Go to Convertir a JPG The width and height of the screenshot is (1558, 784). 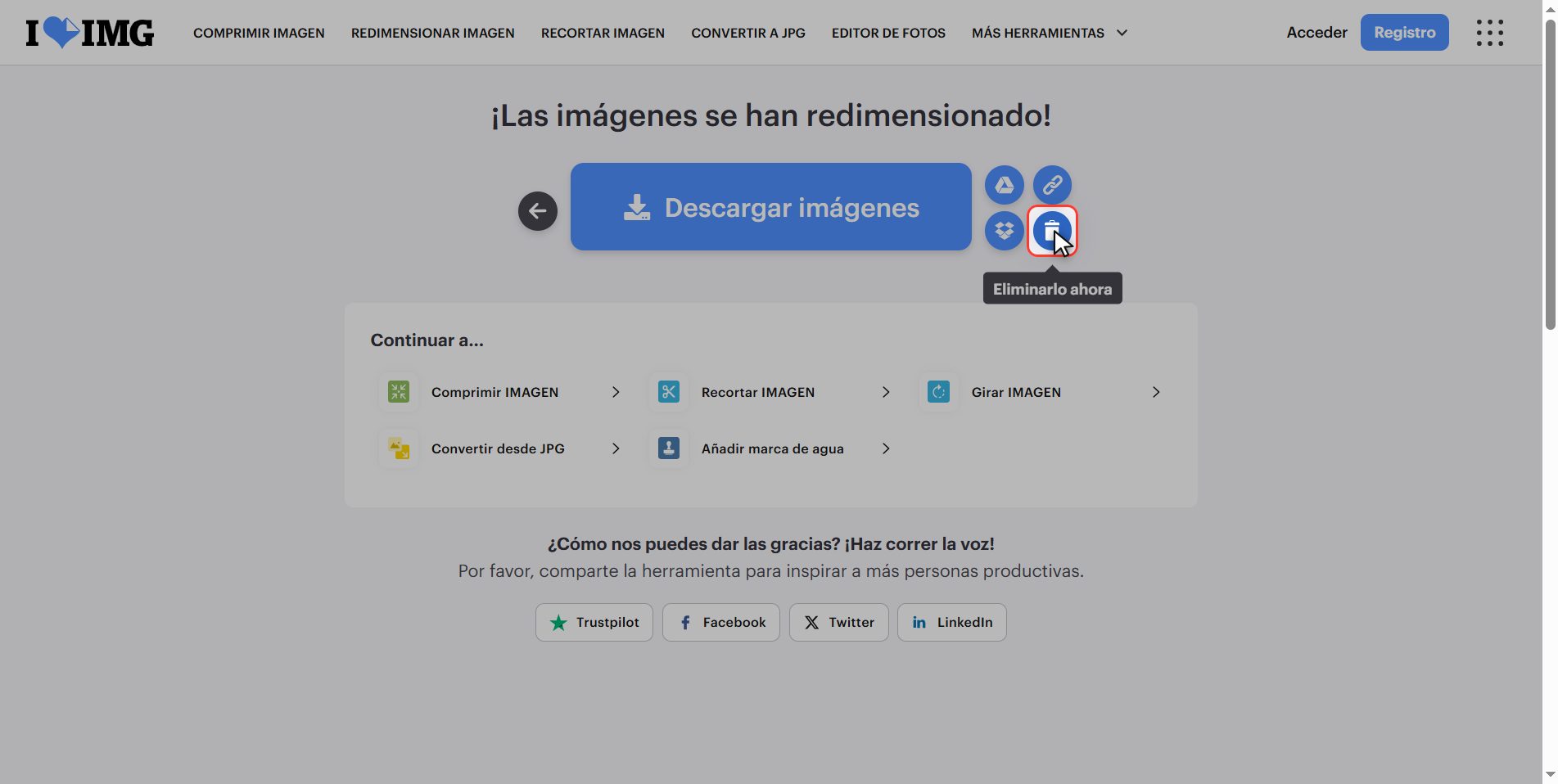748,33
